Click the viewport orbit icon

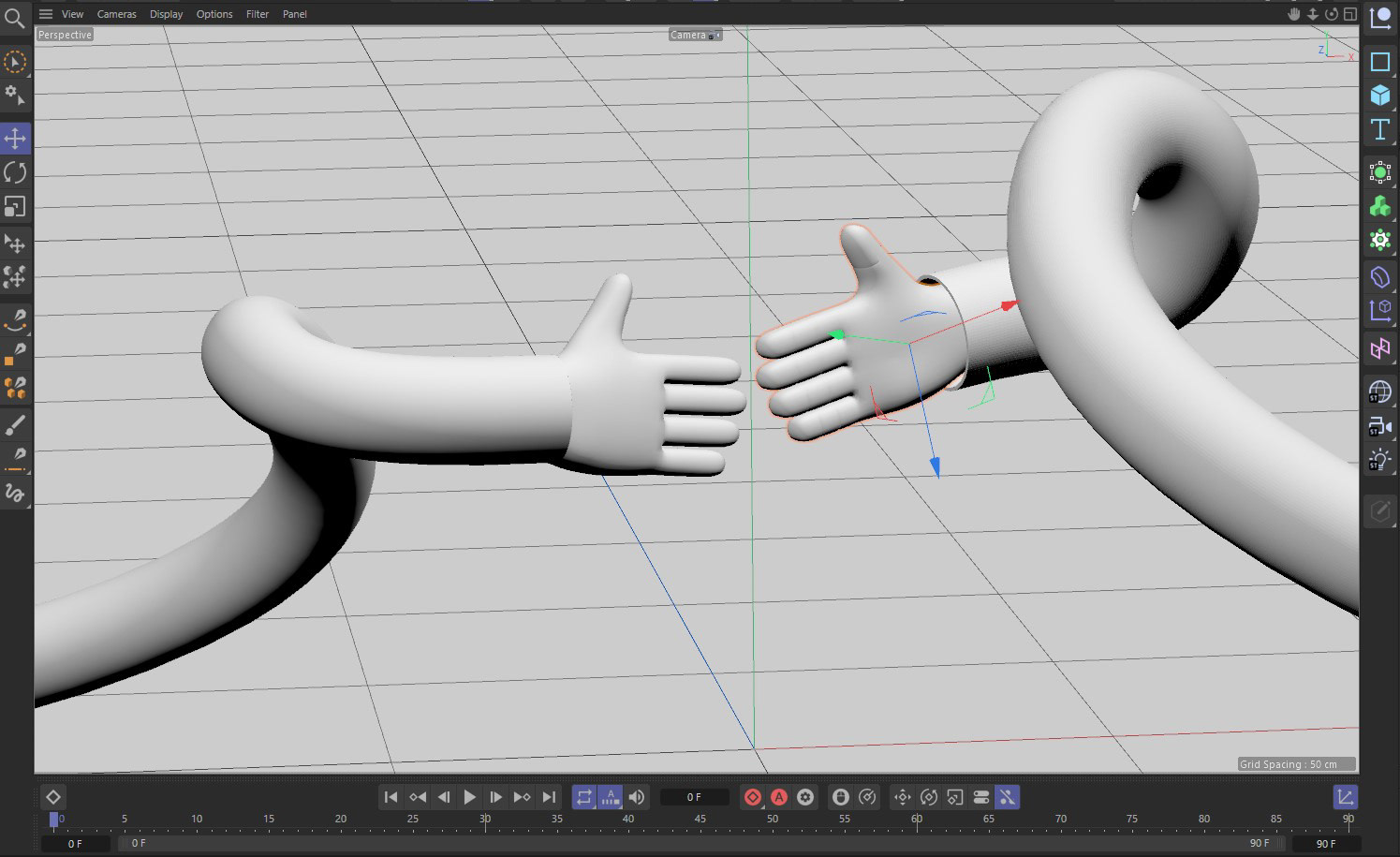[x=1332, y=14]
